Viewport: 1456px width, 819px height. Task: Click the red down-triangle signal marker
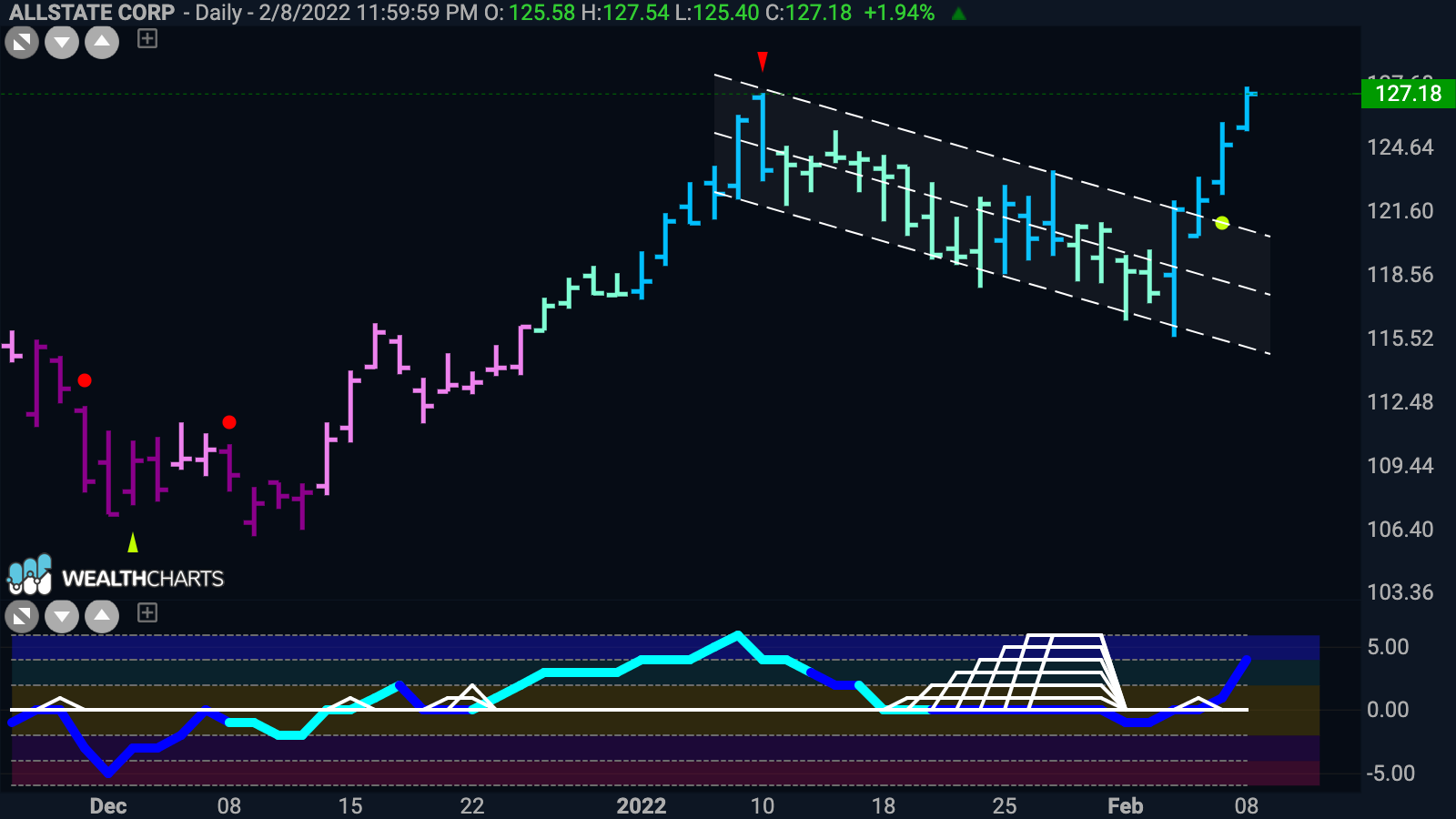(x=763, y=61)
